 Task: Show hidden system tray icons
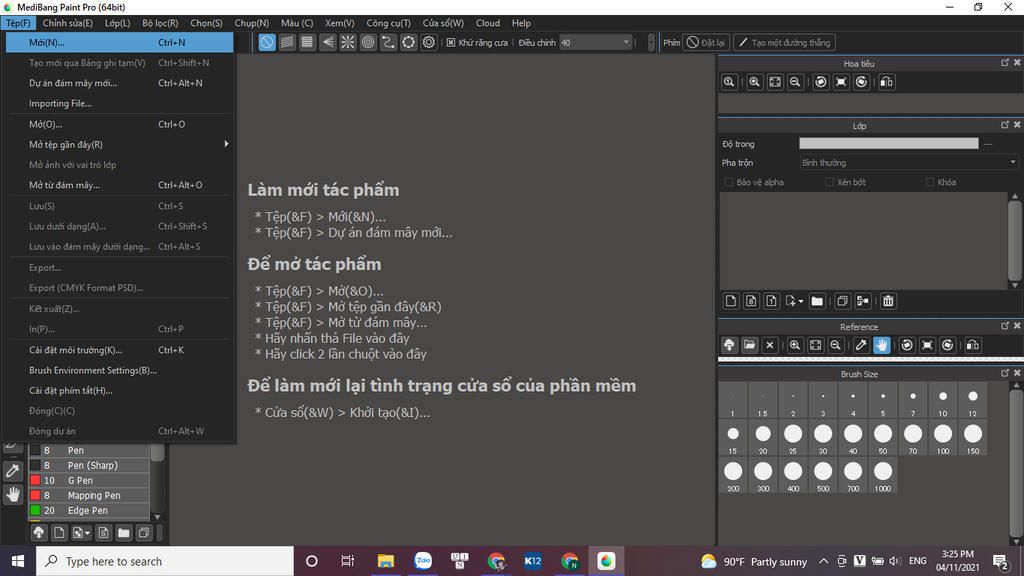824,561
